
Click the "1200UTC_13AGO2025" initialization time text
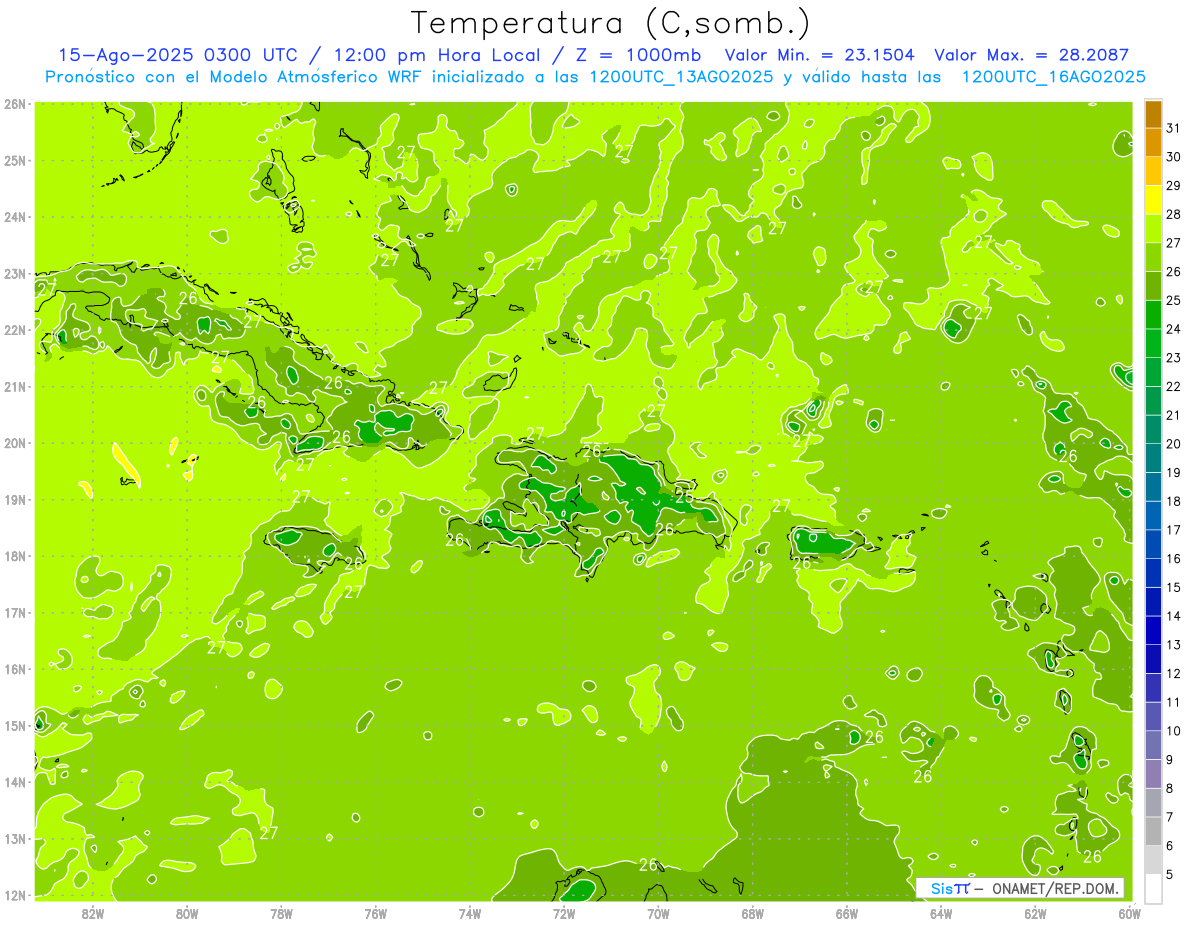tap(680, 76)
